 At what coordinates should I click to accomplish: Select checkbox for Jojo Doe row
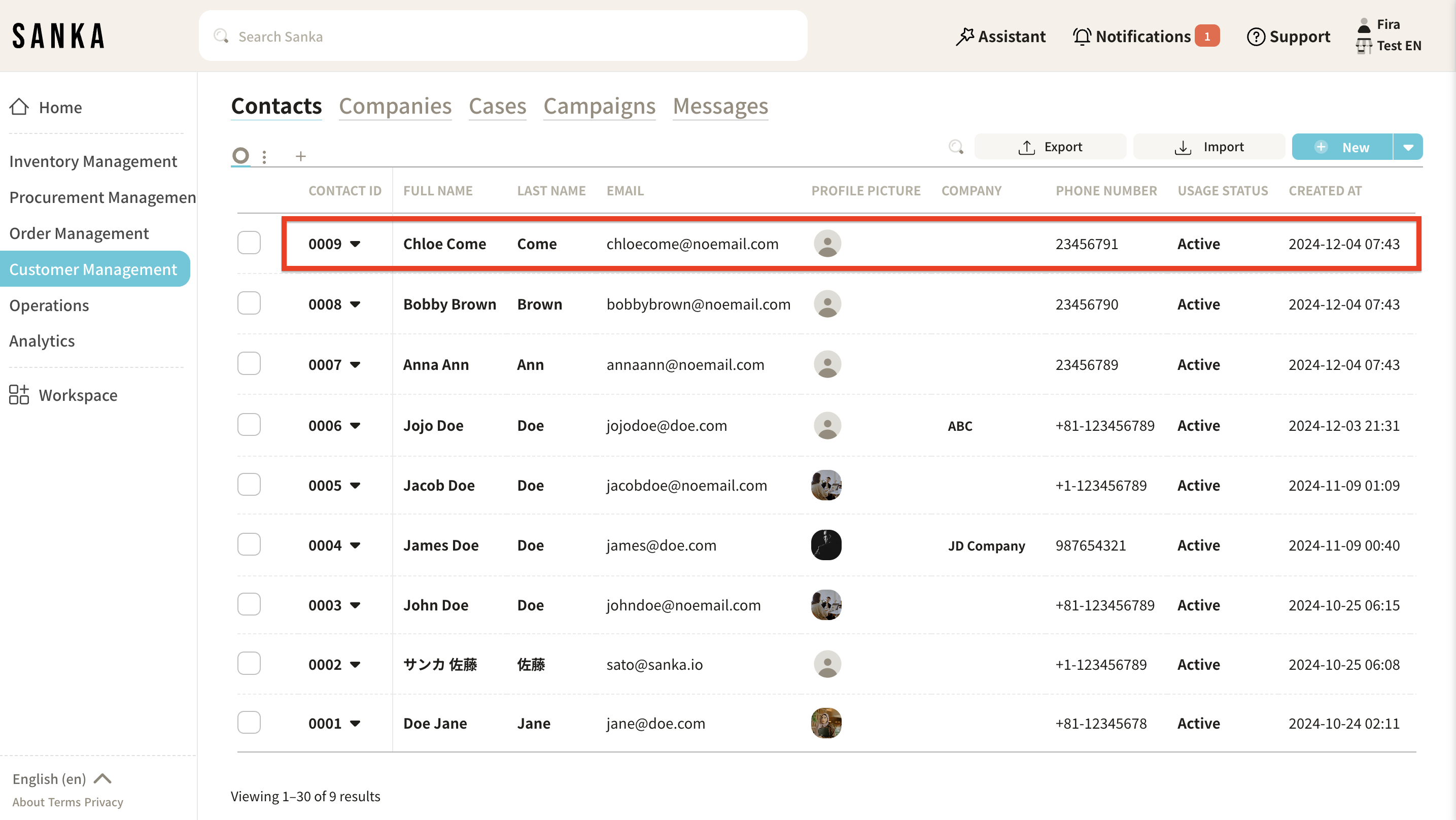pos(249,425)
